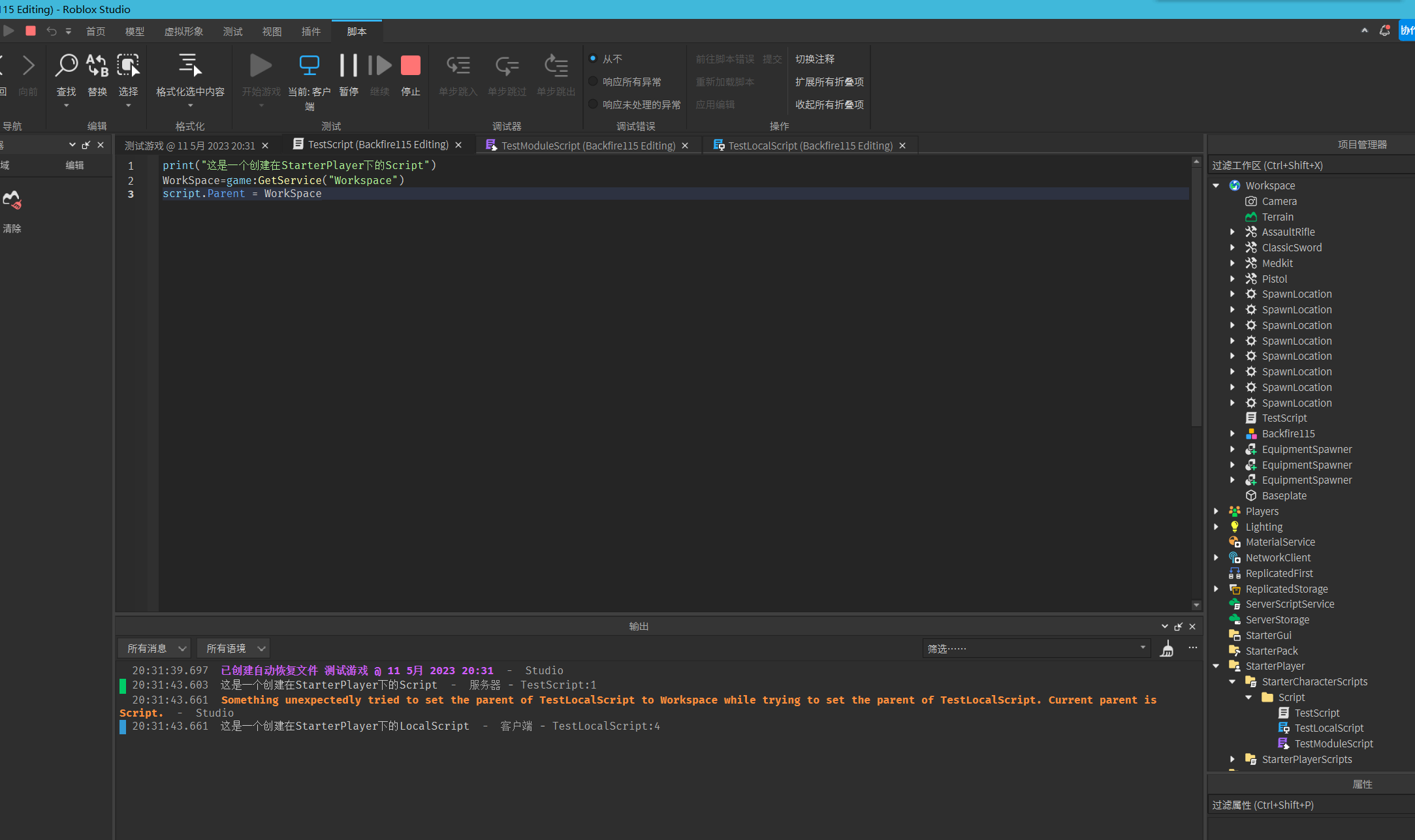
Task: Close the 测试游戏 tab
Action: pos(265,146)
